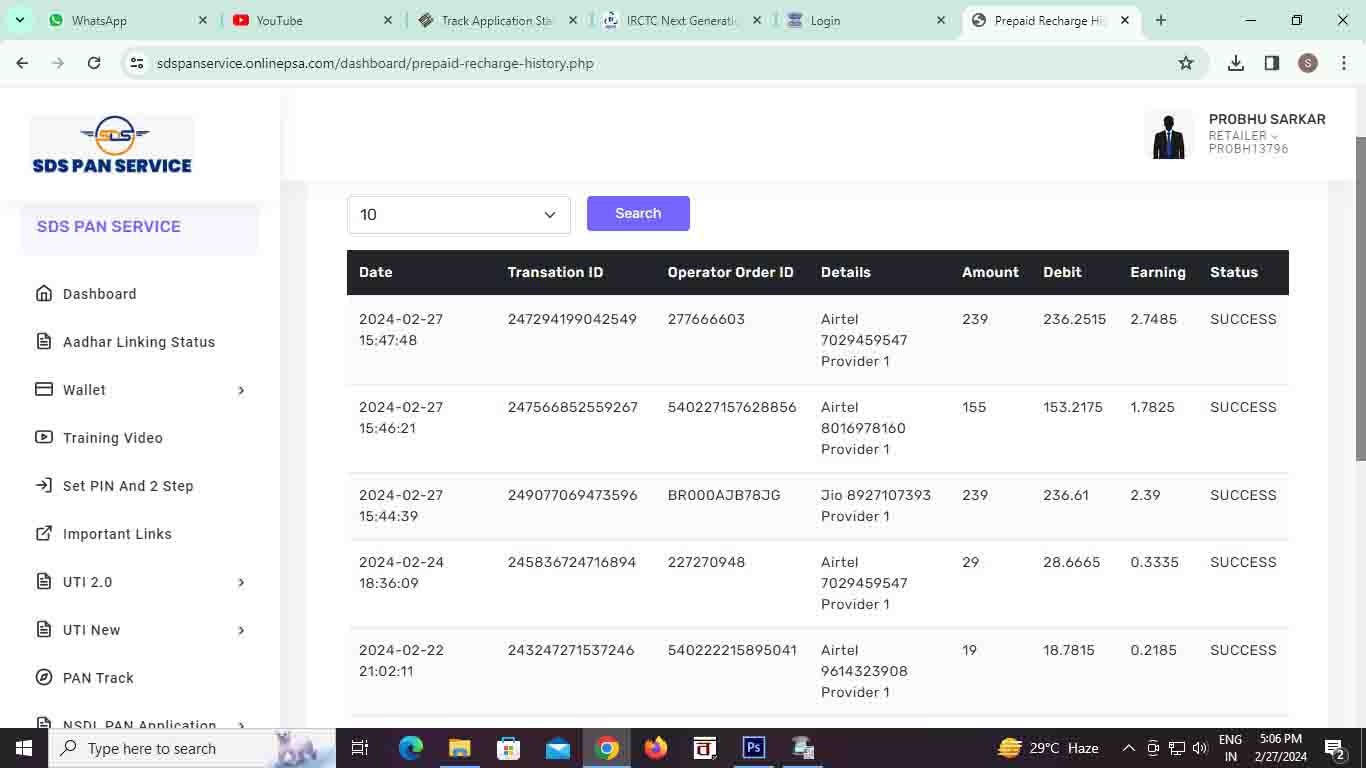
Task: Click the SDS PAN SERVICE logo
Action: 112,145
